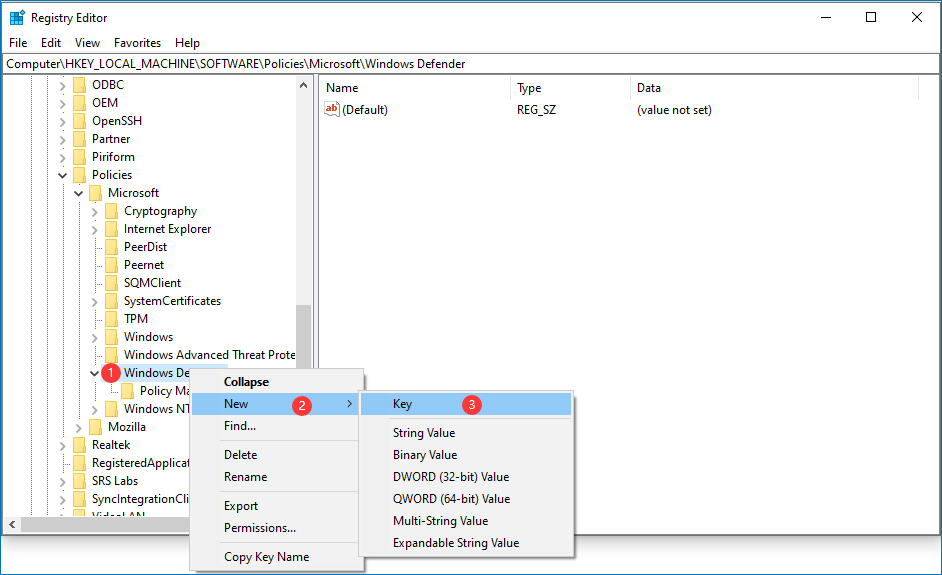Select Export in the context menu
Viewport: 942px width, 575px height.
click(x=277, y=506)
